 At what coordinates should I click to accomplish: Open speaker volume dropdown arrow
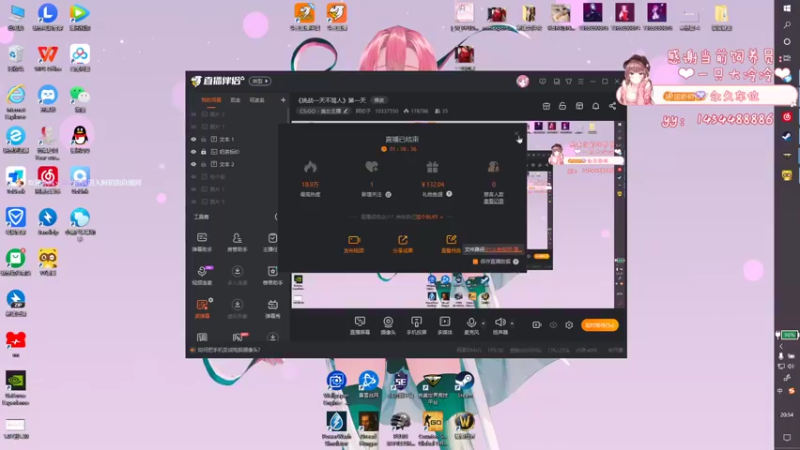512,323
